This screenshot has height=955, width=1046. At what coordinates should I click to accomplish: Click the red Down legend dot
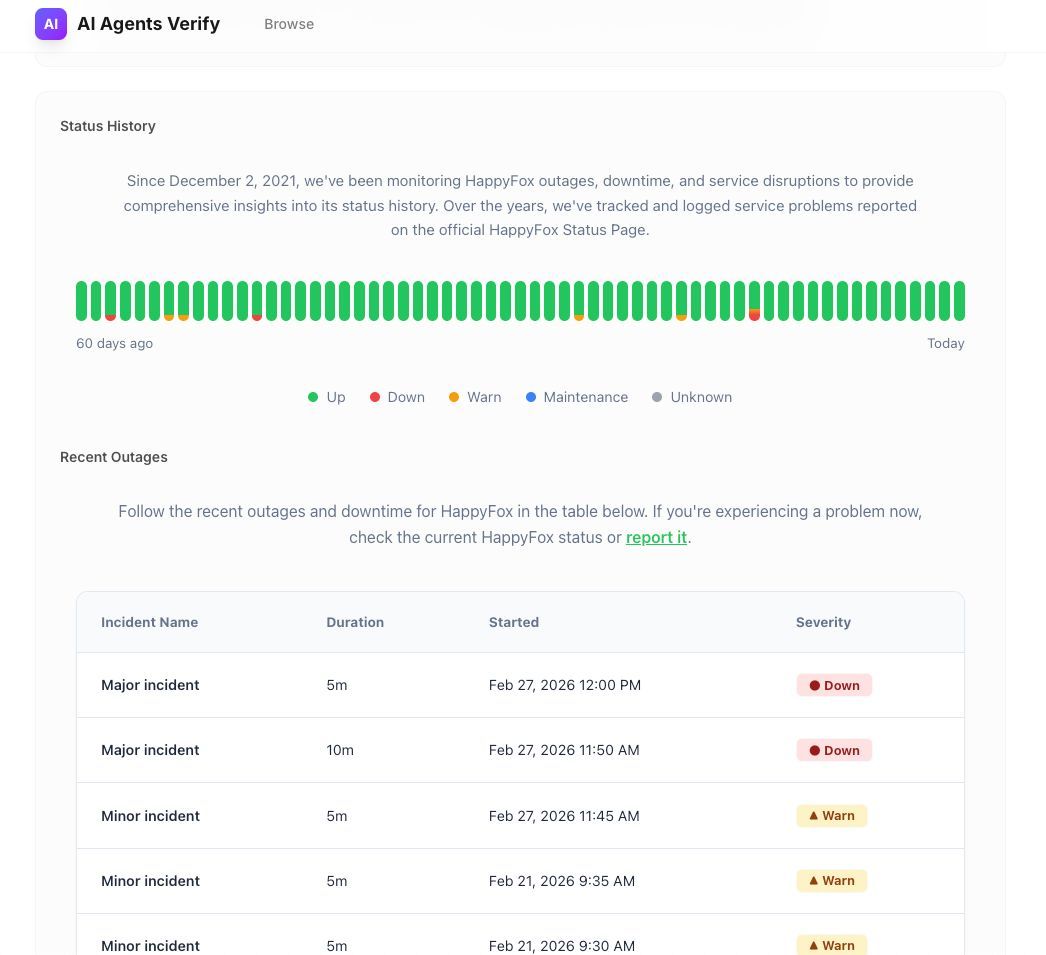[x=375, y=397]
